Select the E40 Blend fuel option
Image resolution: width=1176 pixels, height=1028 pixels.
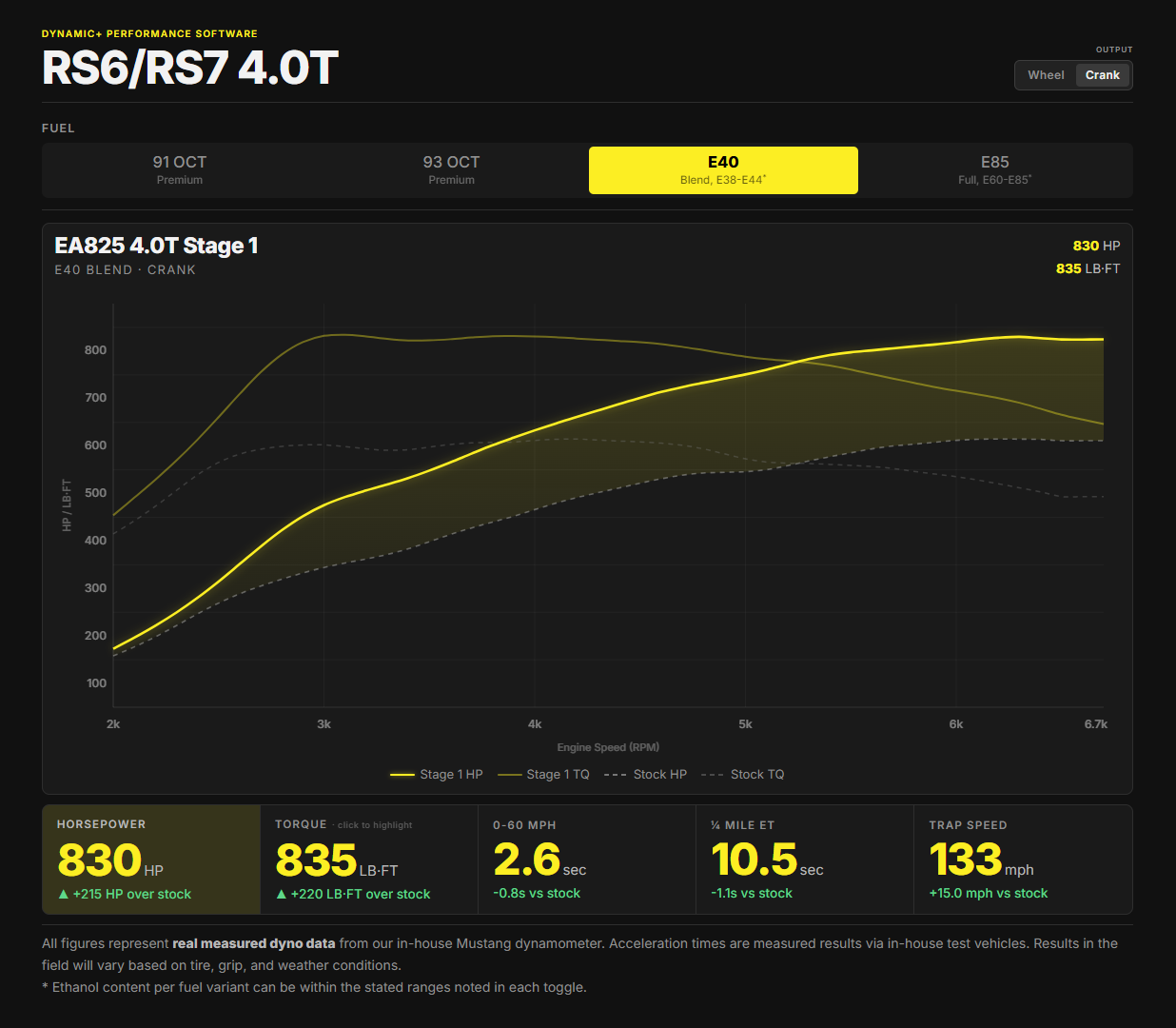pyautogui.click(x=723, y=170)
